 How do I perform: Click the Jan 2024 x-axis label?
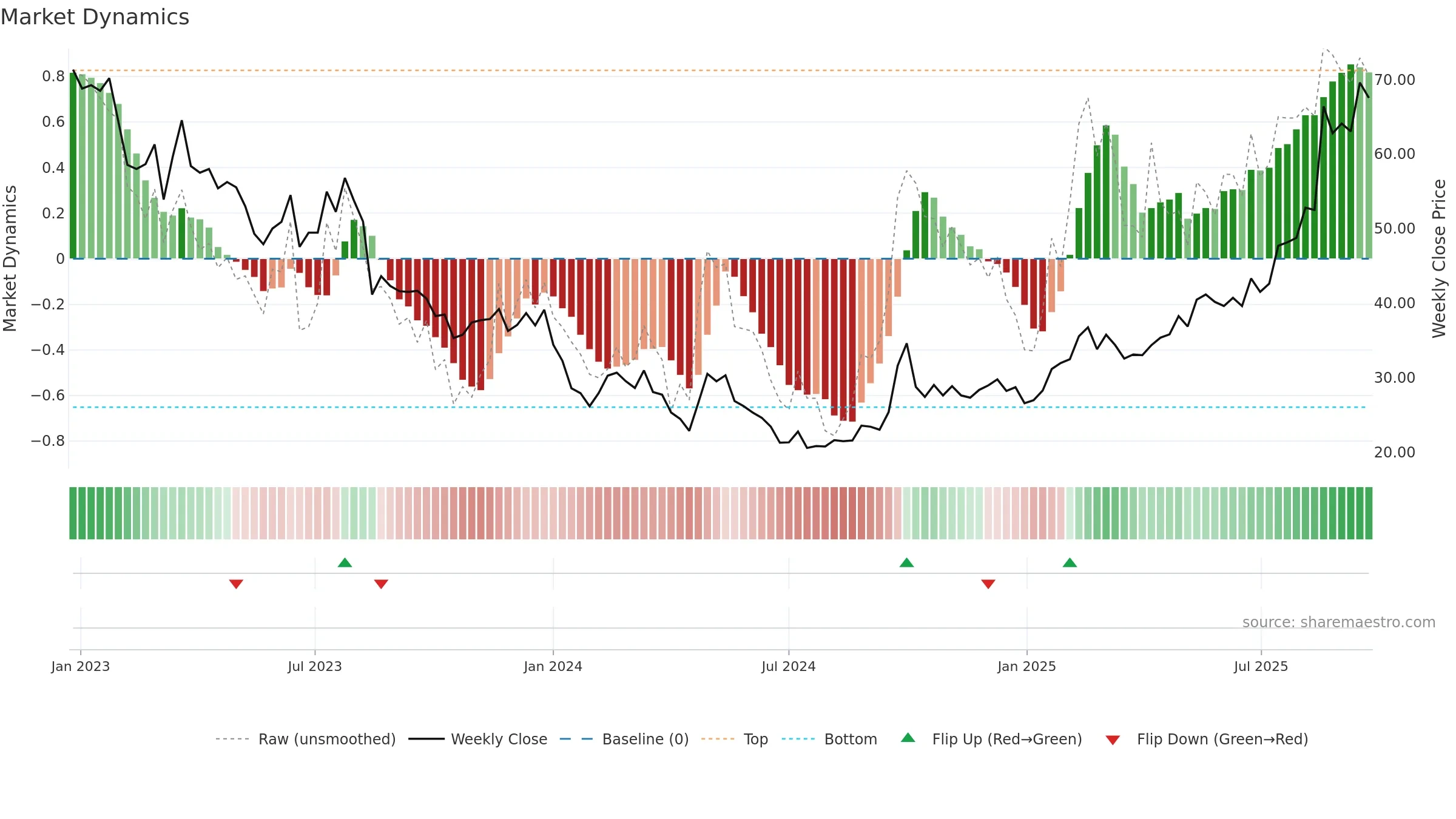553,666
